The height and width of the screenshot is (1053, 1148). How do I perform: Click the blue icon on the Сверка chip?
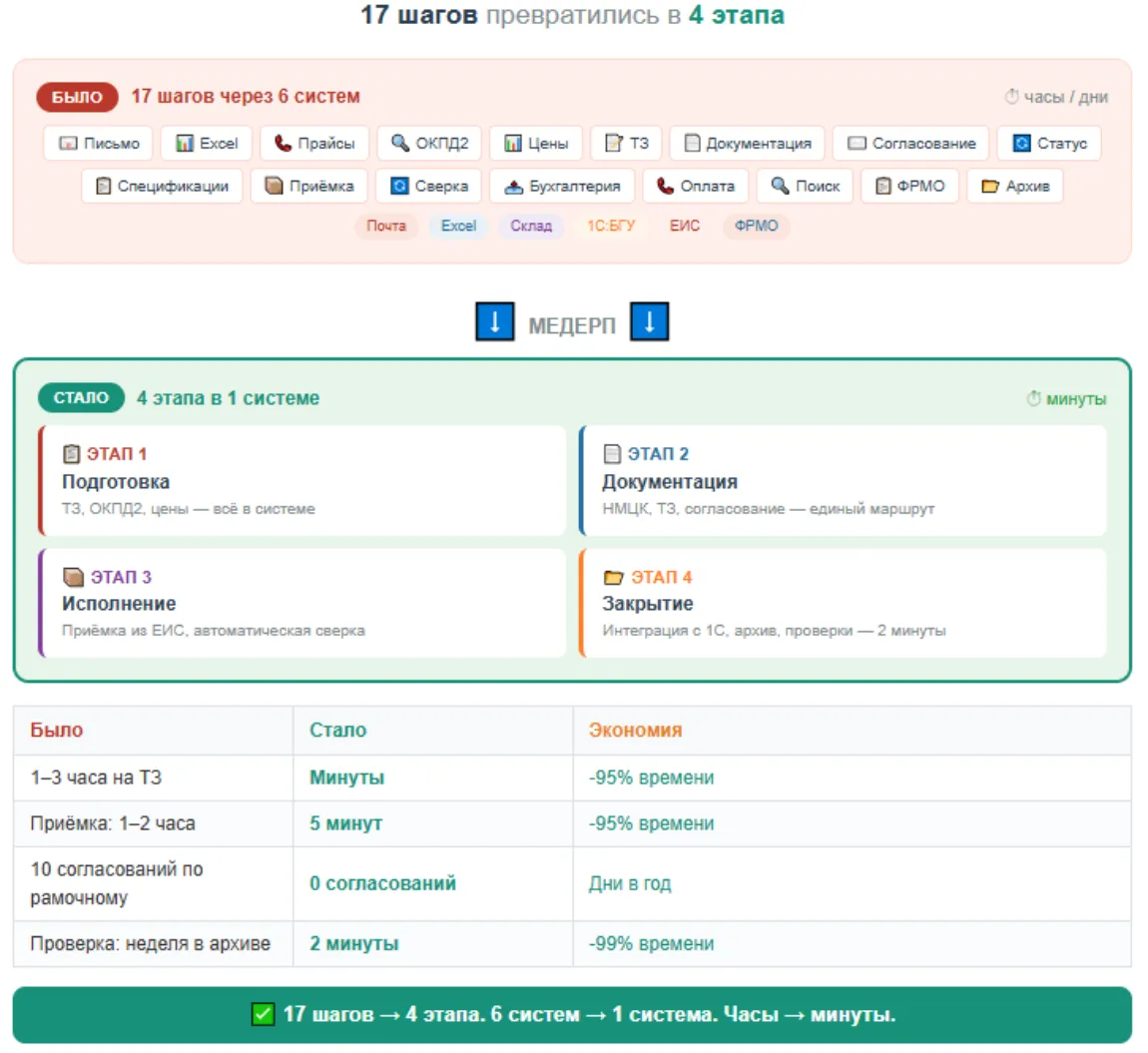tap(399, 186)
